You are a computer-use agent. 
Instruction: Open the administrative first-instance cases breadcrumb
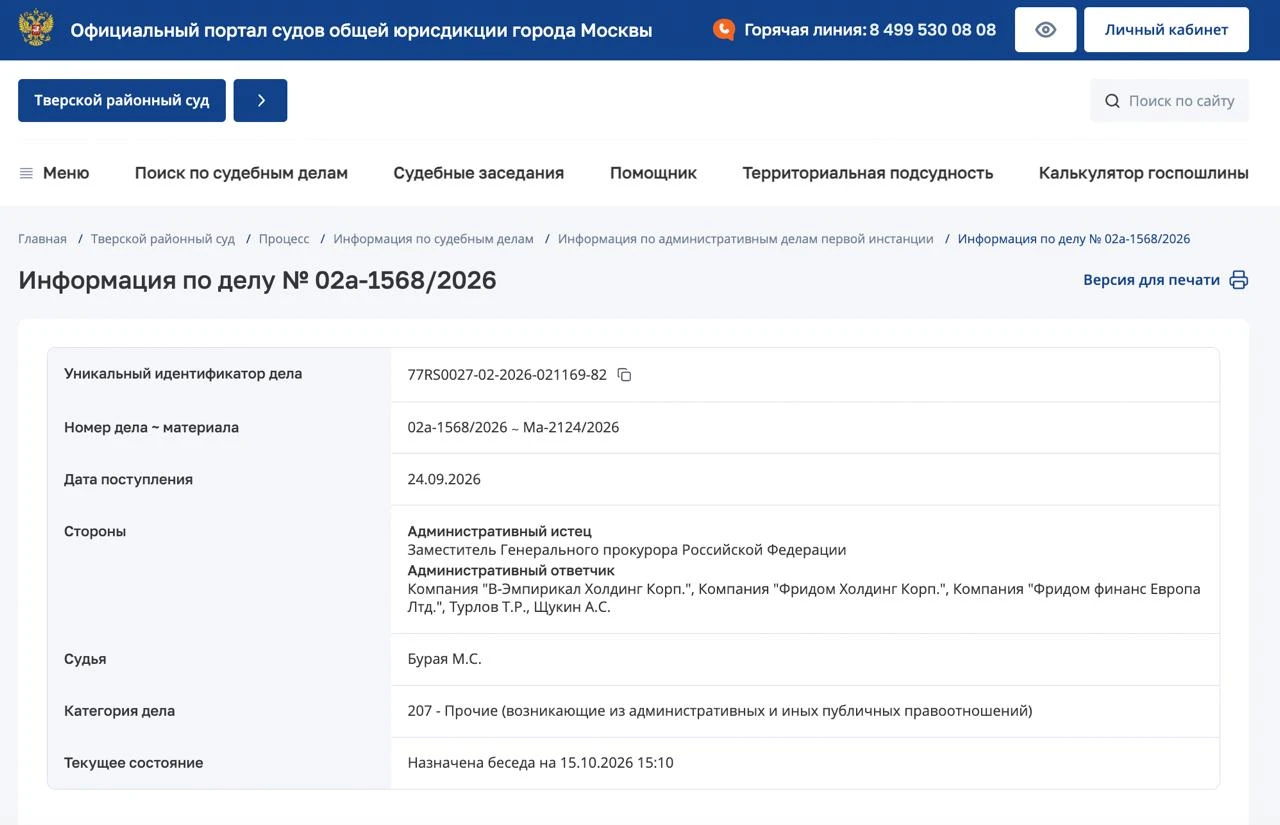tap(746, 239)
